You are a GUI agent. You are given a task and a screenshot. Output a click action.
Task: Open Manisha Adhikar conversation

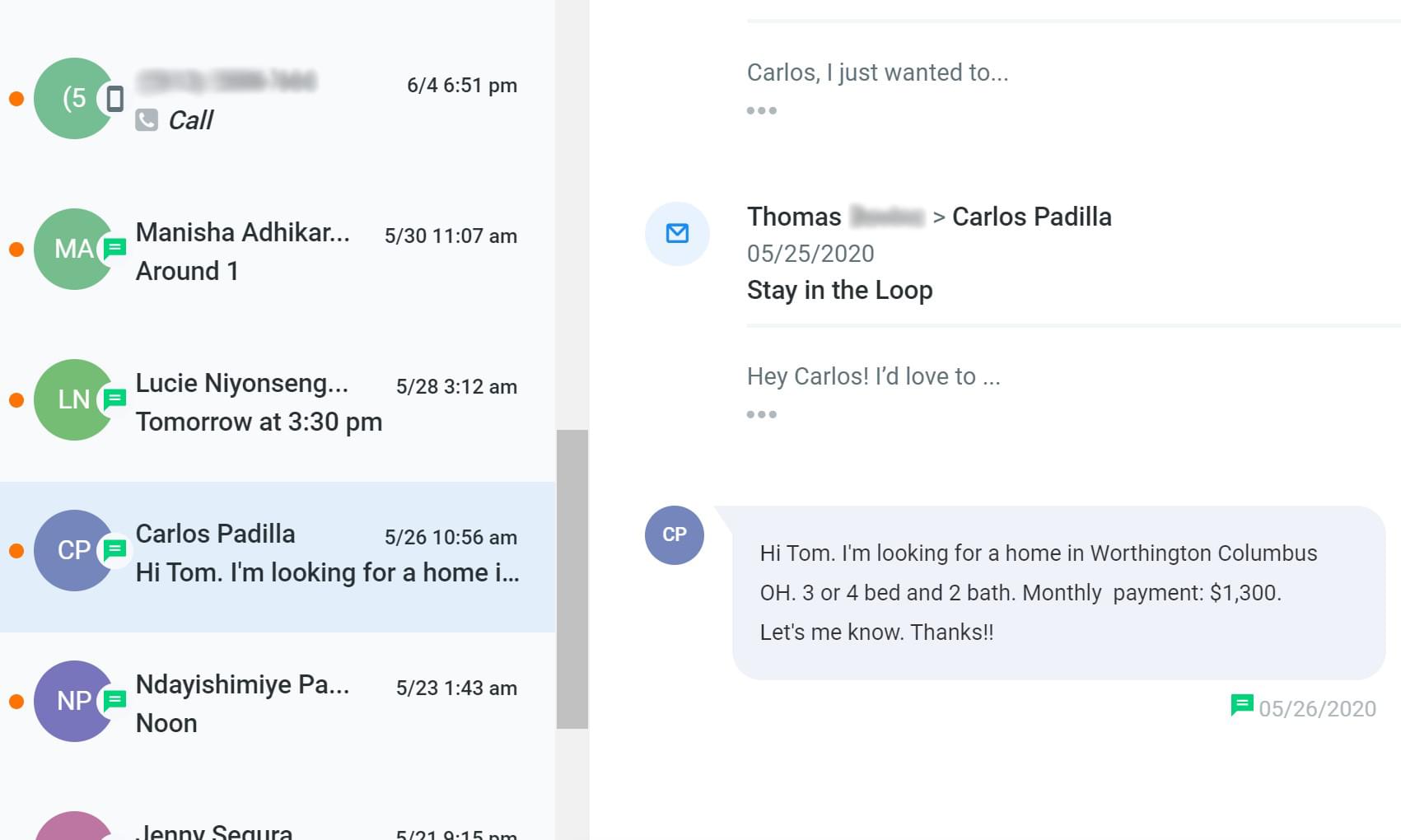(278, 250)
